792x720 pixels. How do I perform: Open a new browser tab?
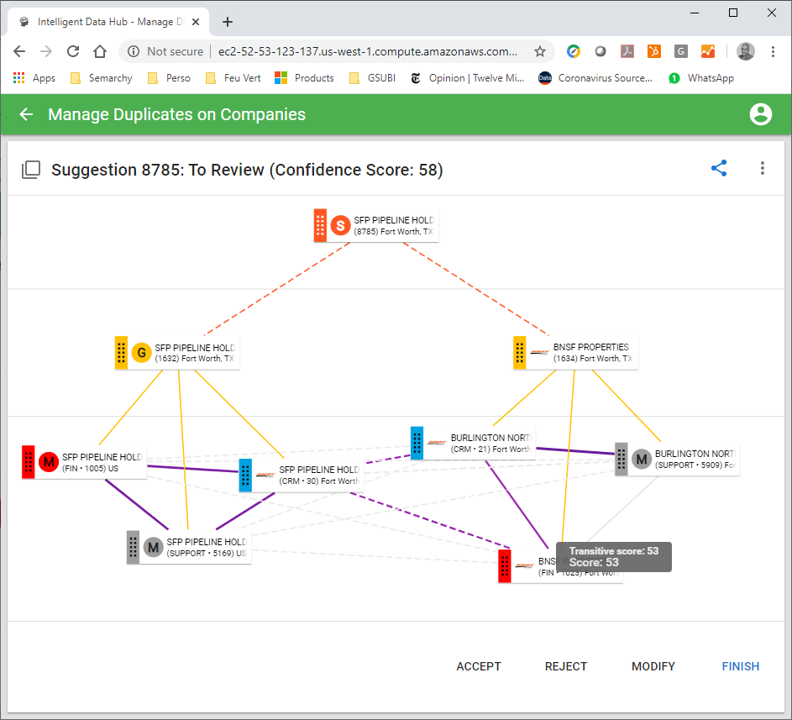(227, 22)
